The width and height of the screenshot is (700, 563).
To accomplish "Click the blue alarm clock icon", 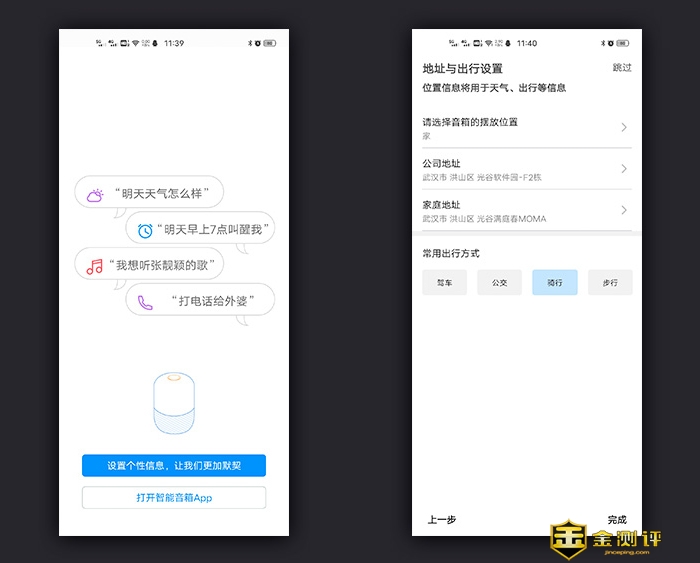I will [145, 230].
